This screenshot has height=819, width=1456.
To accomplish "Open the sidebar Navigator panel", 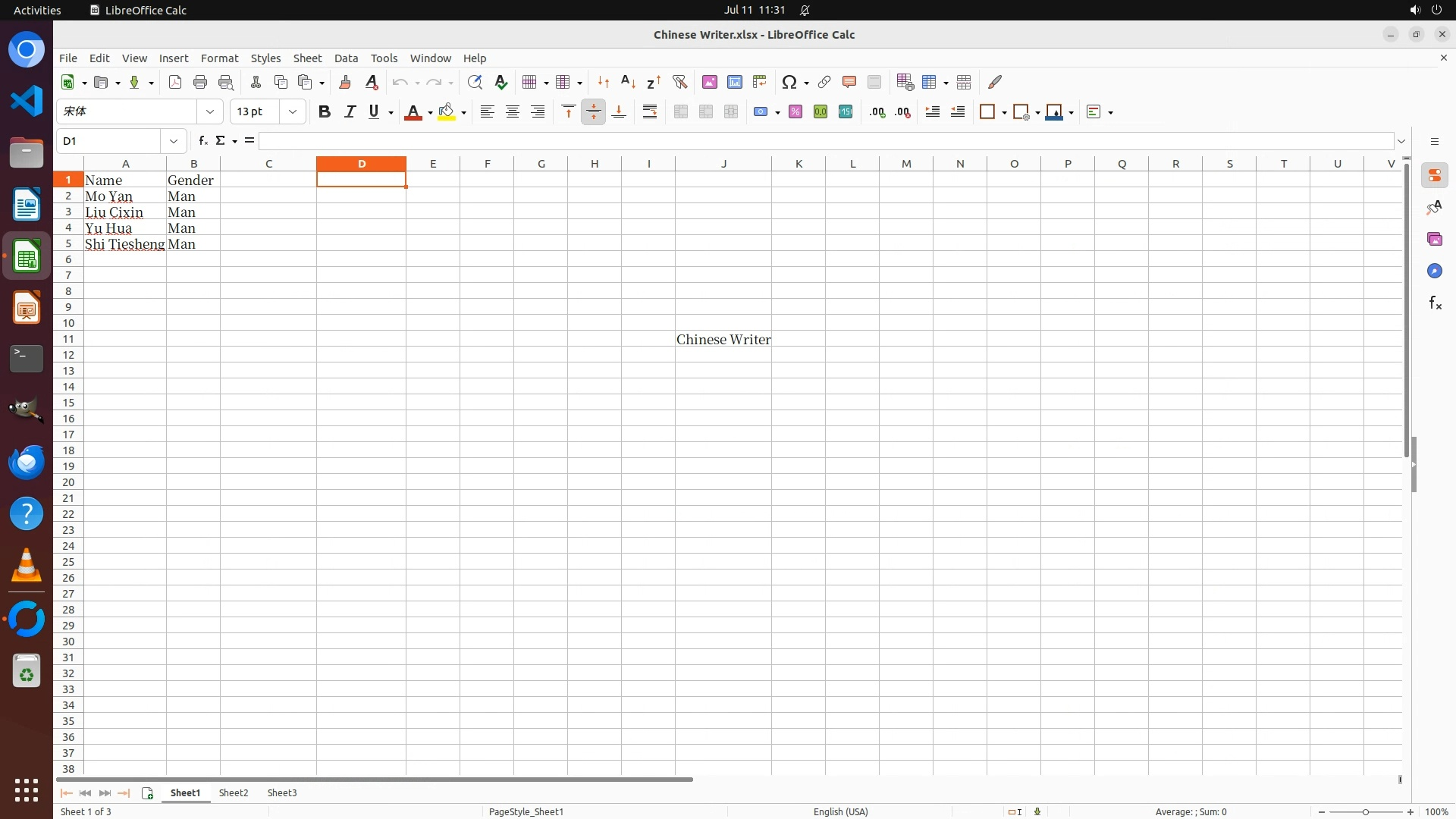I will click(x=1434, y=271).
